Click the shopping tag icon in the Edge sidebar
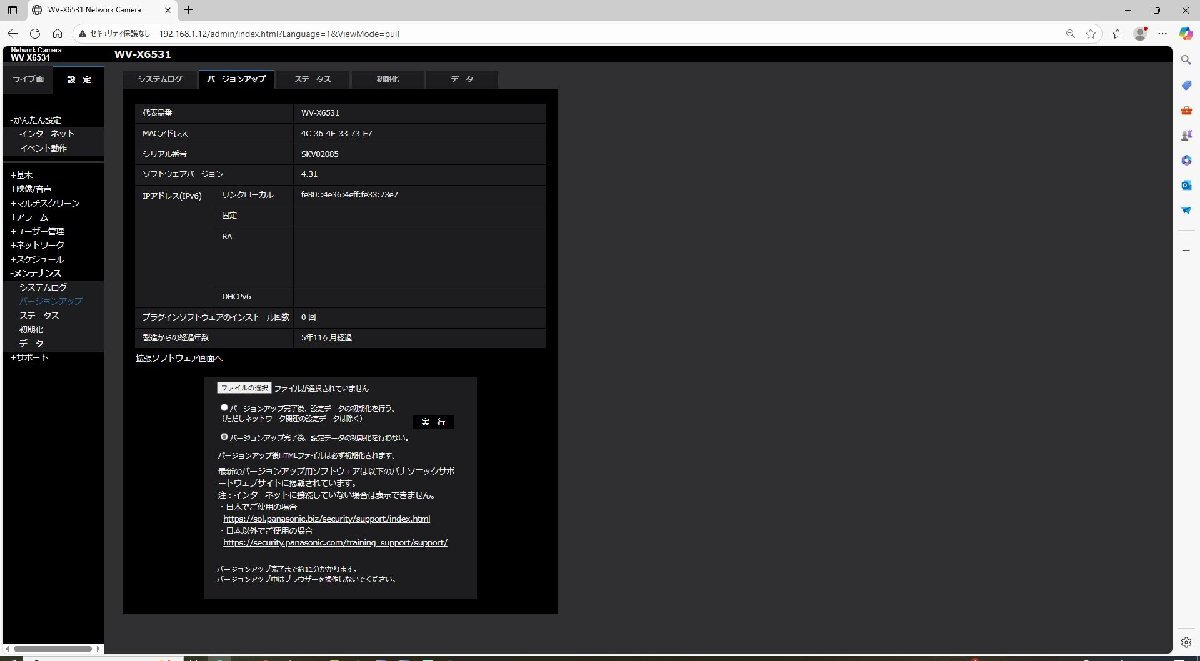1200x661 pixels. pos(1186,85)
